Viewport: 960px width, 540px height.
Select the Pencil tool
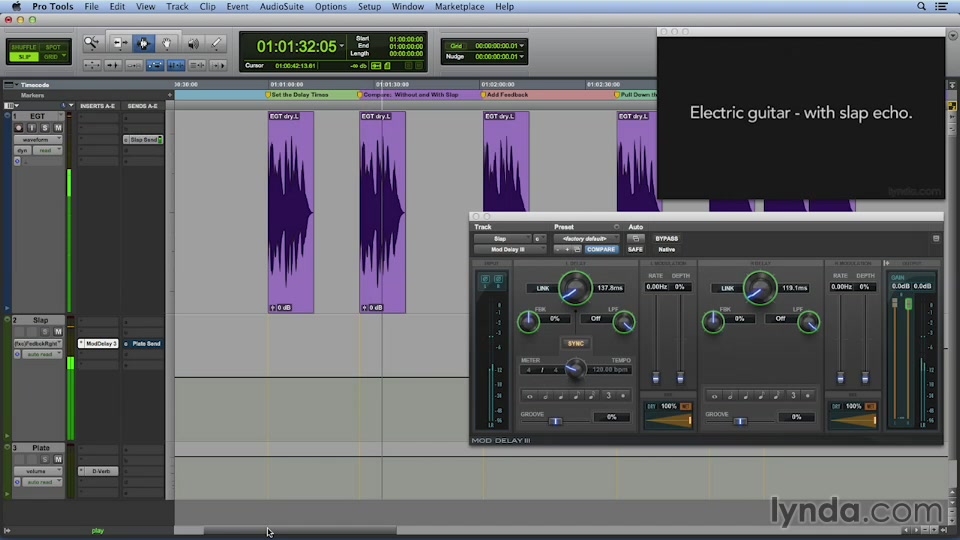(216, 43)
